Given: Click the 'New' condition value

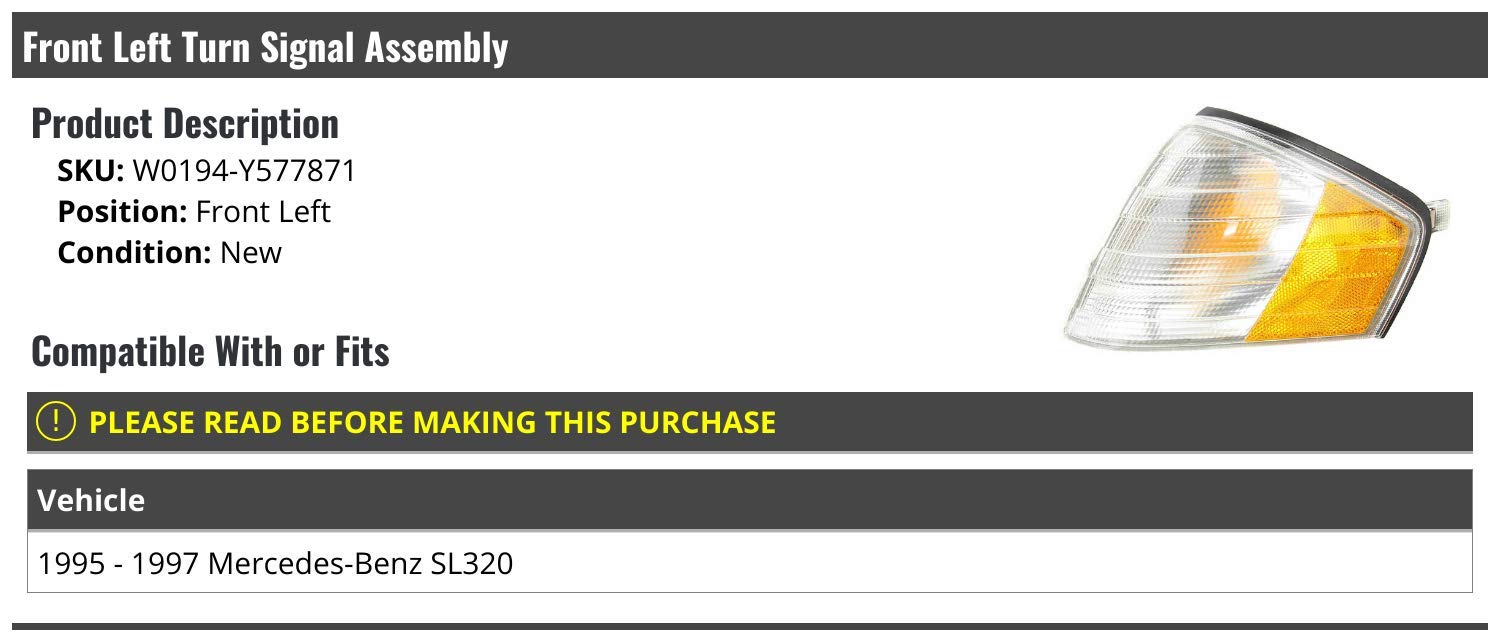Looking at the screenshot, I should click(x=251, y=251).
